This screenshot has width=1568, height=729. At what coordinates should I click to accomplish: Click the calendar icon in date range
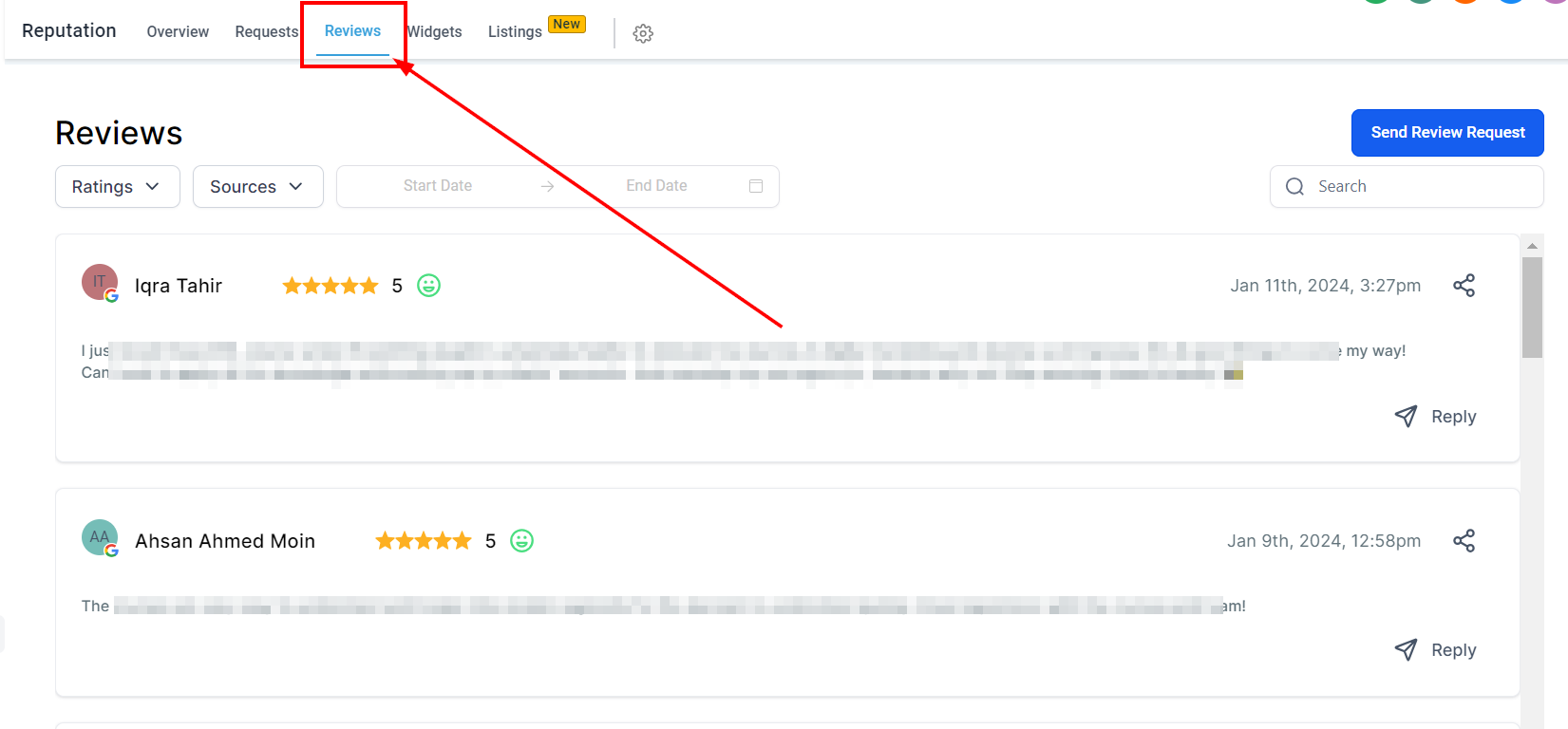(x=756, y=186)
